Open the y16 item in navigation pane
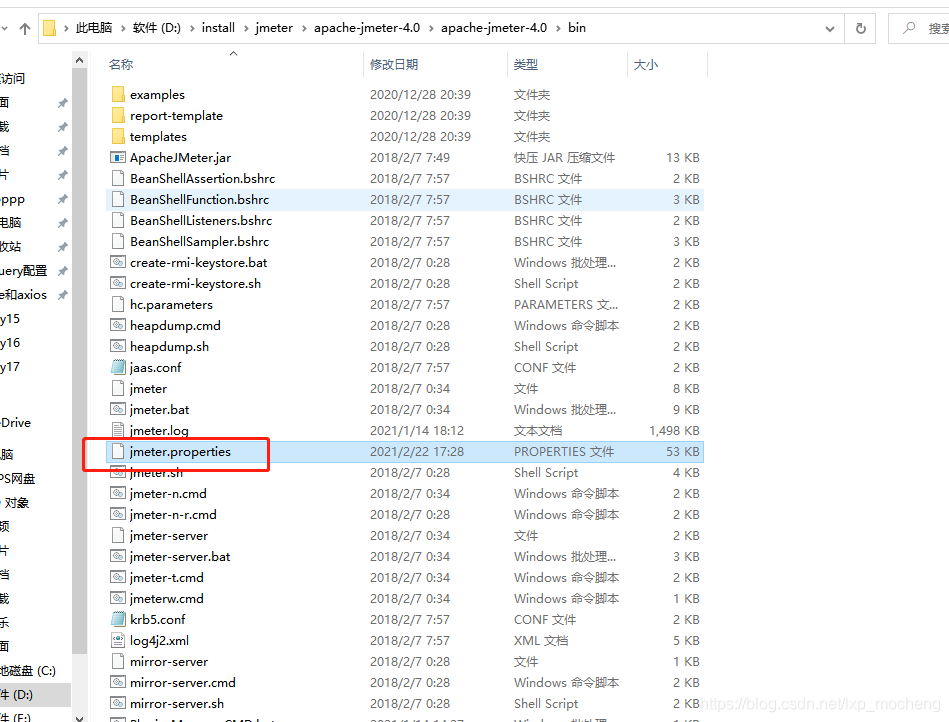This screenshot has width=949, height=722. pos(10,343)
